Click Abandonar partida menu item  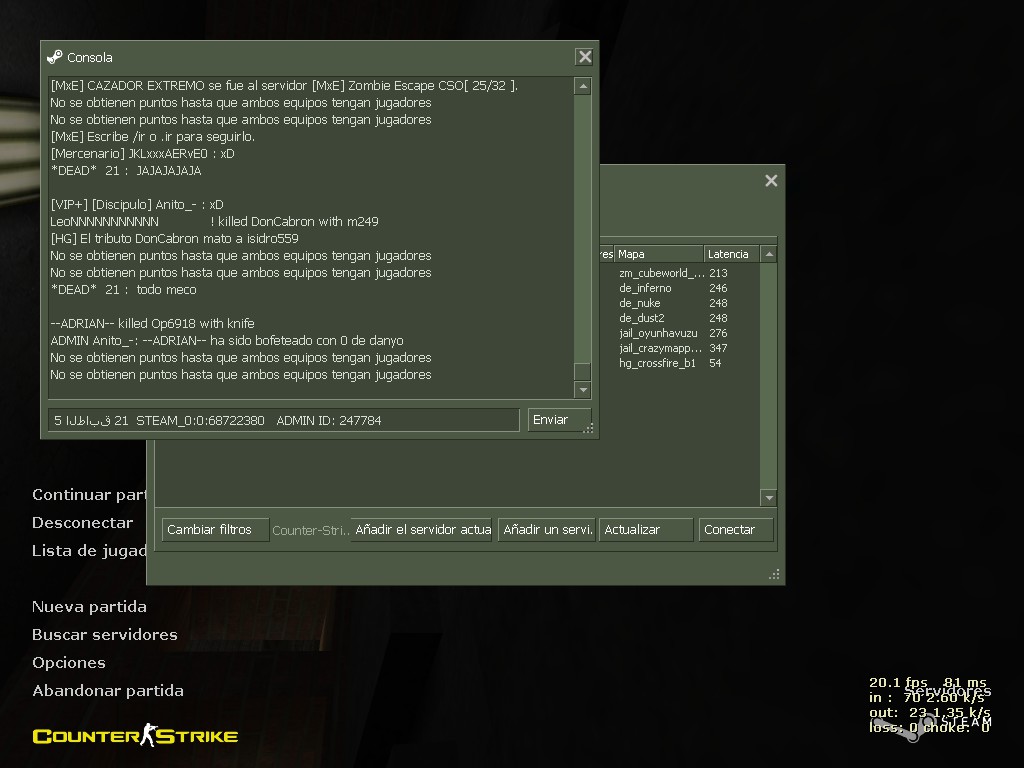[x=108, y=691]
